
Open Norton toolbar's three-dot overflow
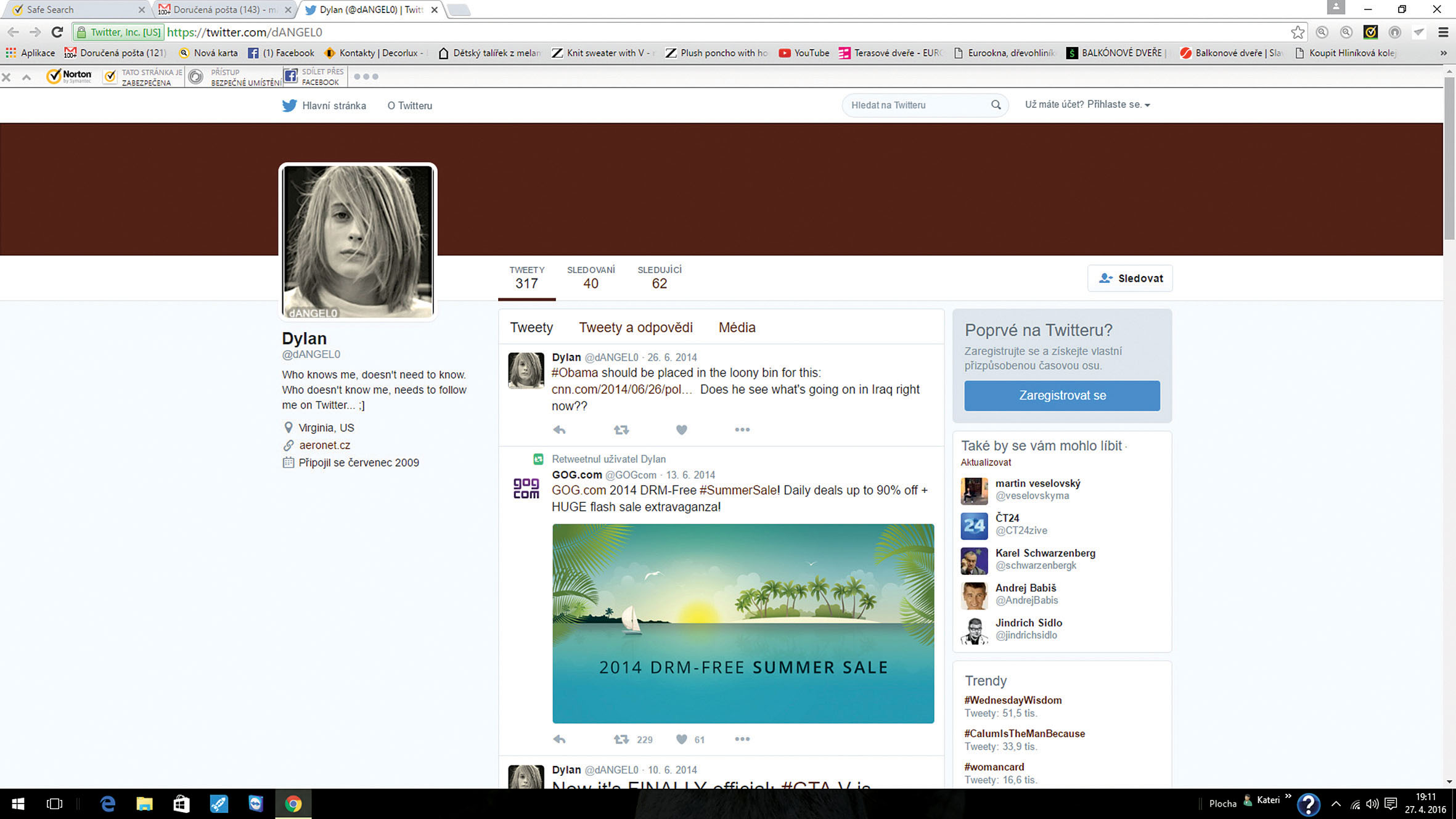pyautogui.click(x=366, y=76)
